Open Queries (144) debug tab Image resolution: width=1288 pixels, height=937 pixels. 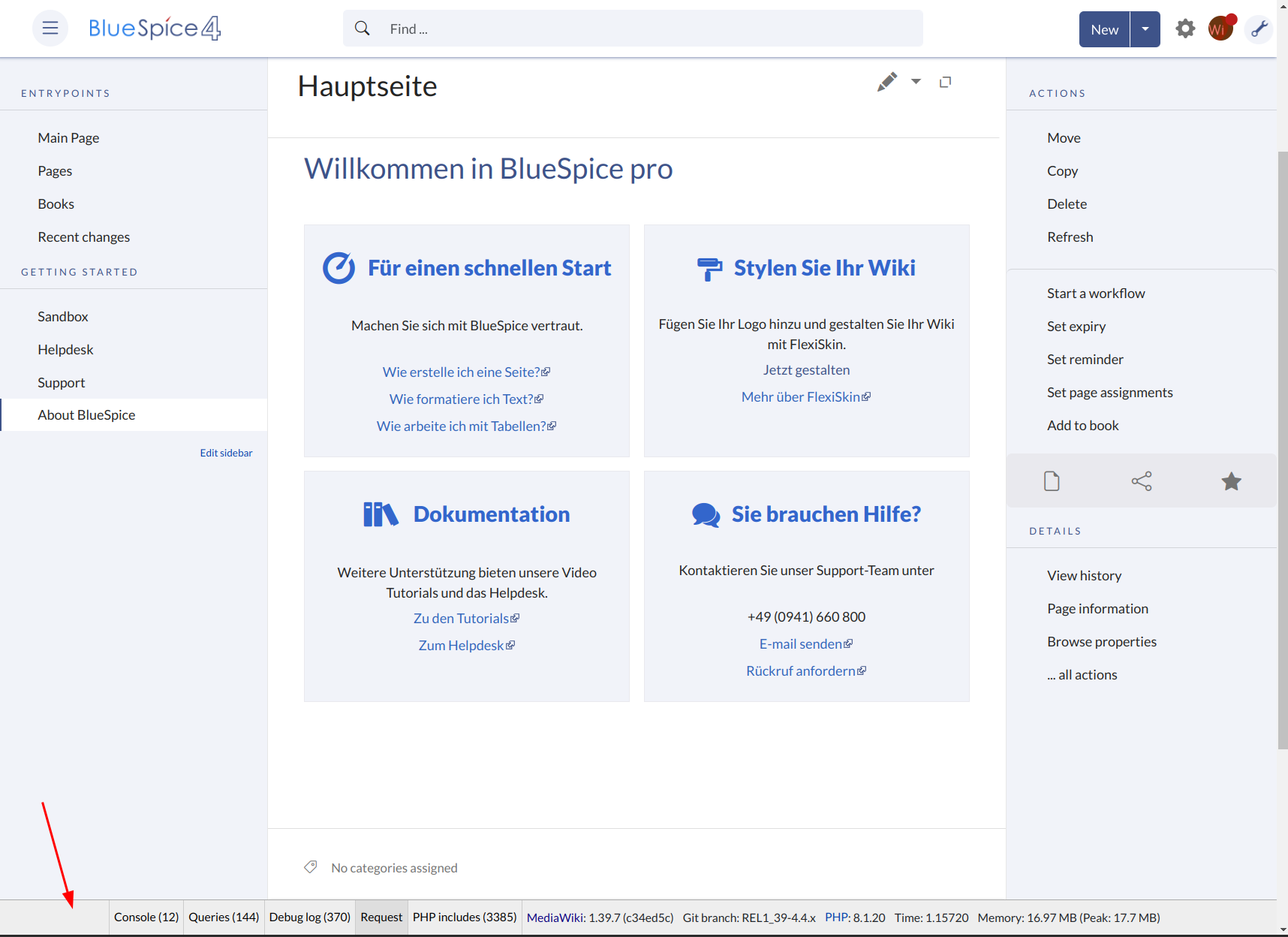tap(224, 917)
